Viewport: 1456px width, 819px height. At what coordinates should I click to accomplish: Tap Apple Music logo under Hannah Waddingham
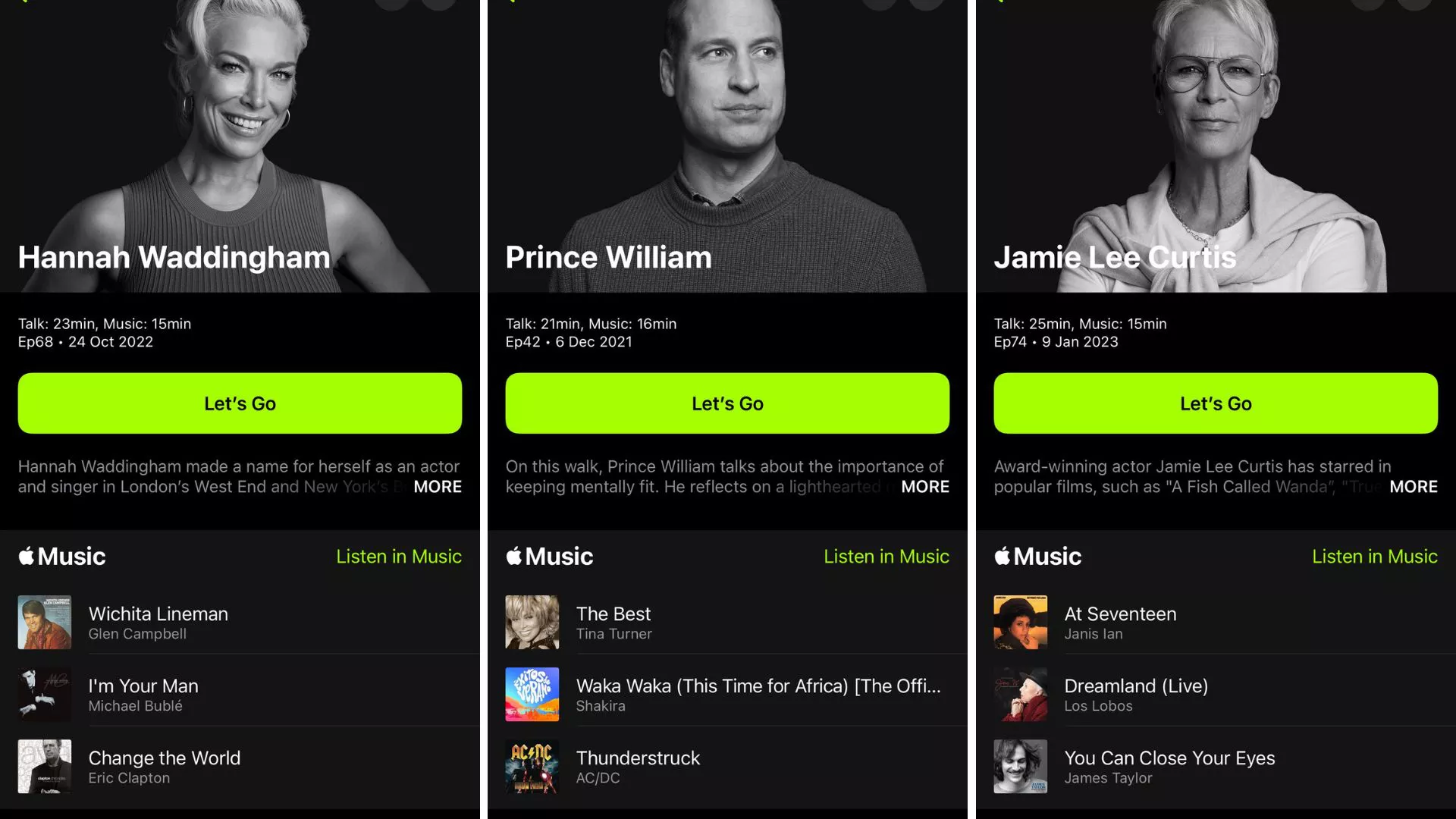pos(62,556)
